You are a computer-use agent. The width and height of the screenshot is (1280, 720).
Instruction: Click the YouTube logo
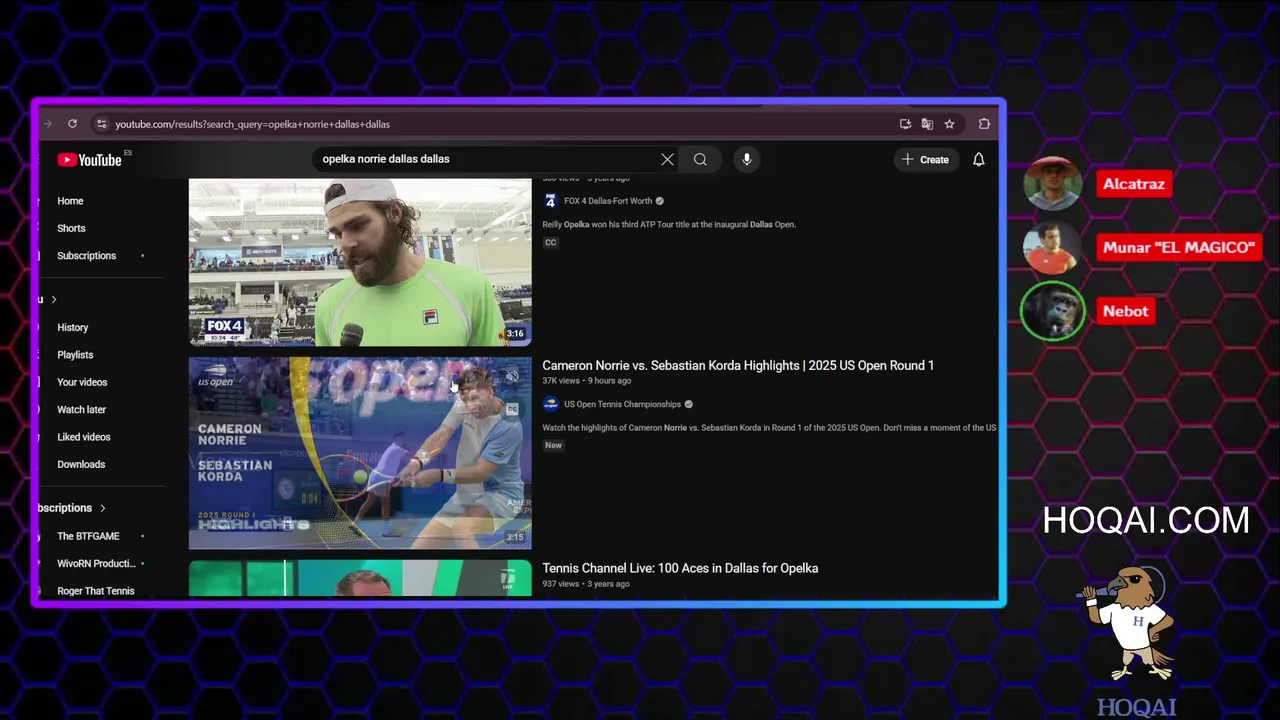coord(90,160)
